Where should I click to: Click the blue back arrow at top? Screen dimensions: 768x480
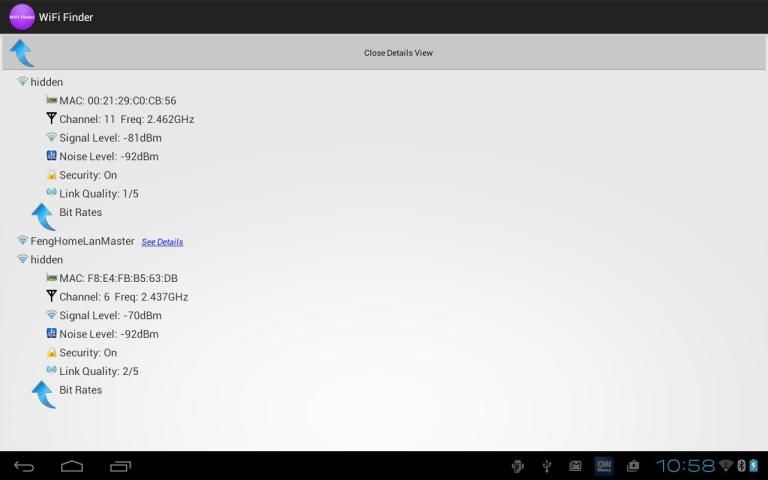click(x=22, y=53)
